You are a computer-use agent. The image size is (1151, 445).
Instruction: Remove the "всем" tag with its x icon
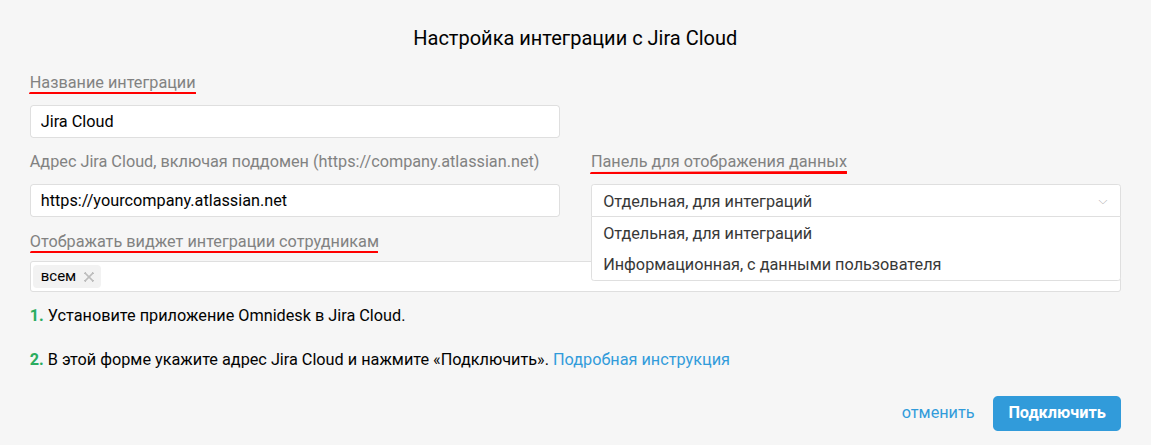tap(89, 277)
